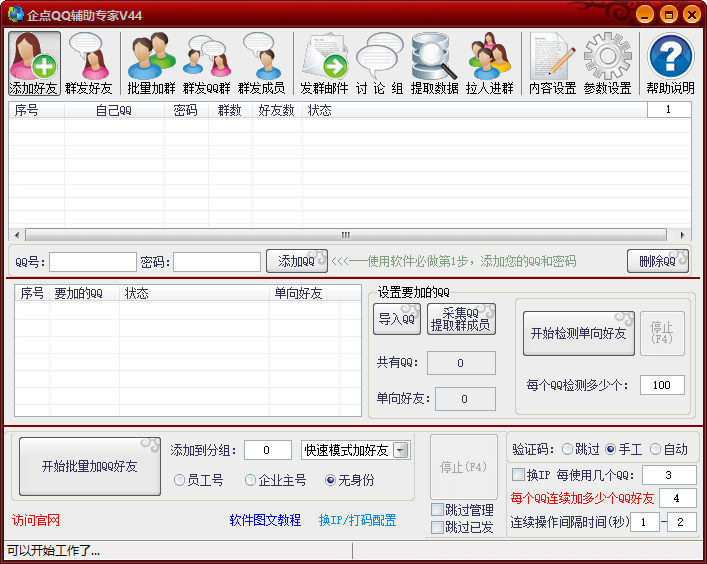The image size is (707, 564).
Task: Click 采集QQ提取群成员 button
Action: pyautogui.click(x=461, y=319)
